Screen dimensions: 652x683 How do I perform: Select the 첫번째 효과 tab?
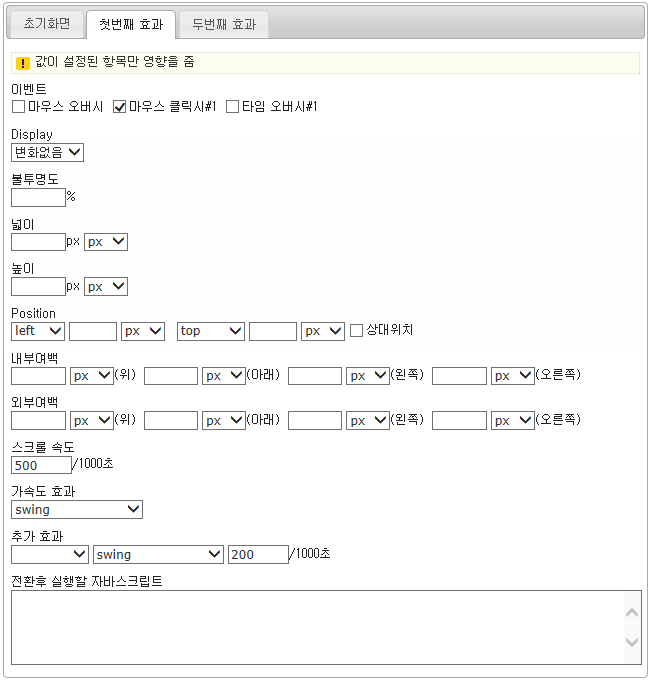(x=131, y=24)
